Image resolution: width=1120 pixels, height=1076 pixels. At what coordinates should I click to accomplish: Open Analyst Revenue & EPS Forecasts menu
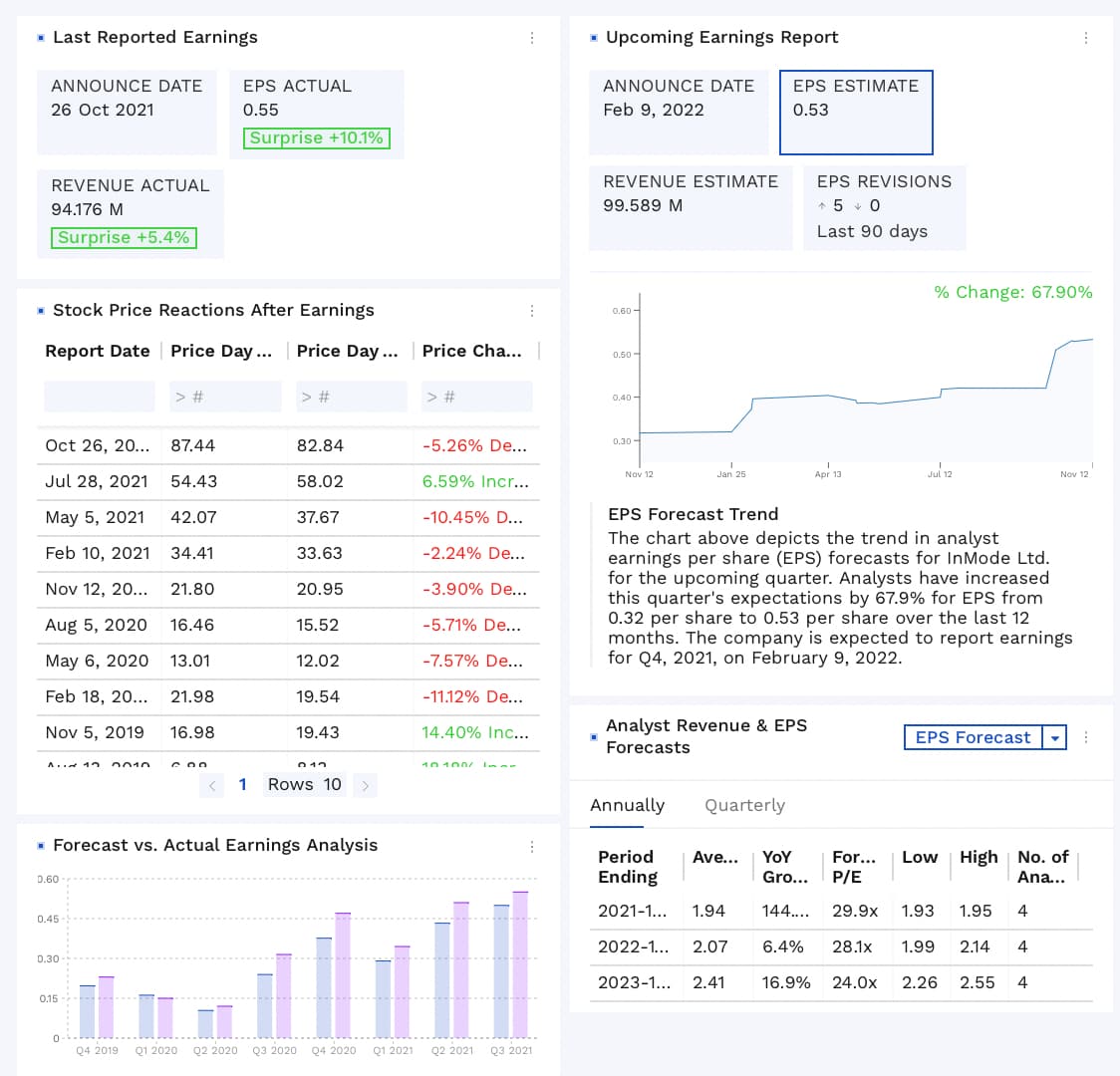click(1085, 737)
